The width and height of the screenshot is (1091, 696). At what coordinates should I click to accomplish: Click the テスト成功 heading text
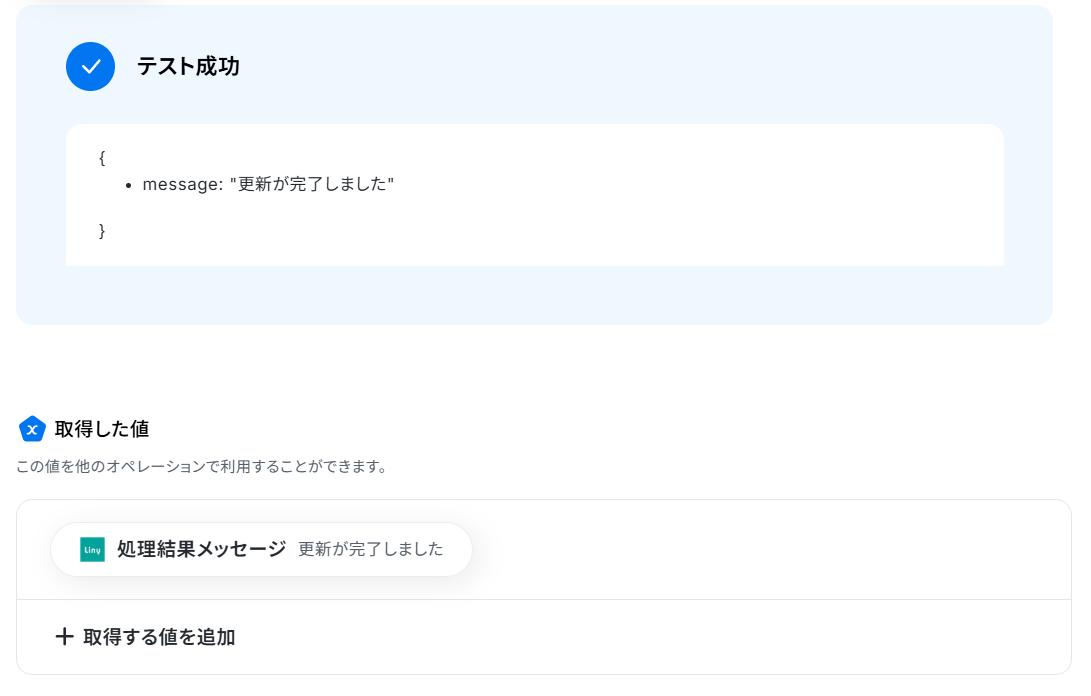point(188,66)
